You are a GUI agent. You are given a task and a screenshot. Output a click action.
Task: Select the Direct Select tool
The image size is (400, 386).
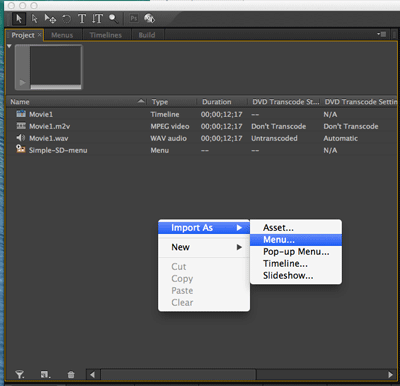pos(34,19)
